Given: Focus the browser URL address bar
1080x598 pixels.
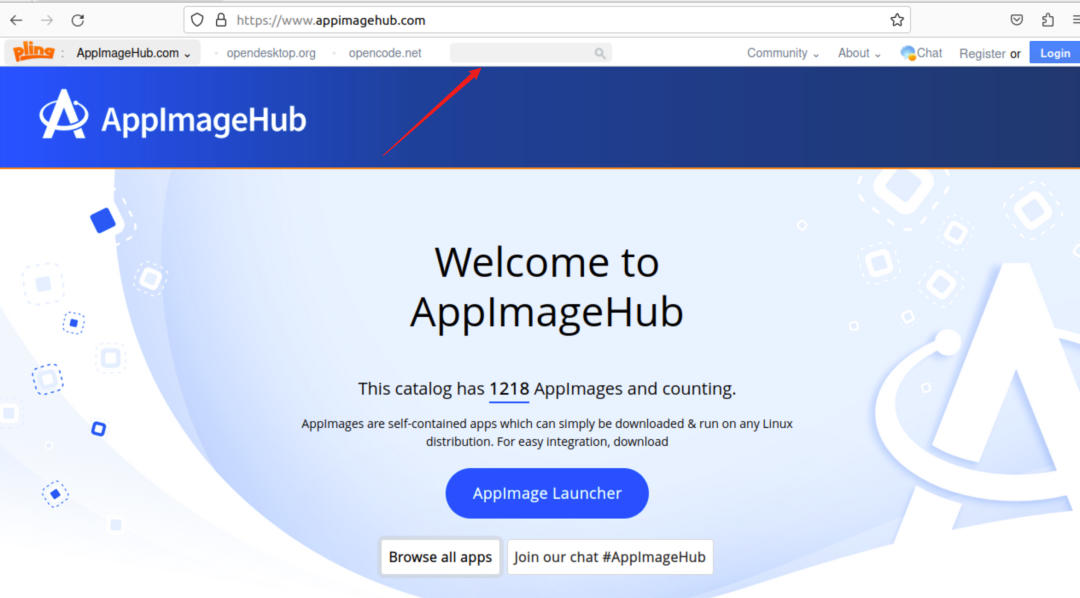Looking at the screenshot, I should [x=547, y=20].
